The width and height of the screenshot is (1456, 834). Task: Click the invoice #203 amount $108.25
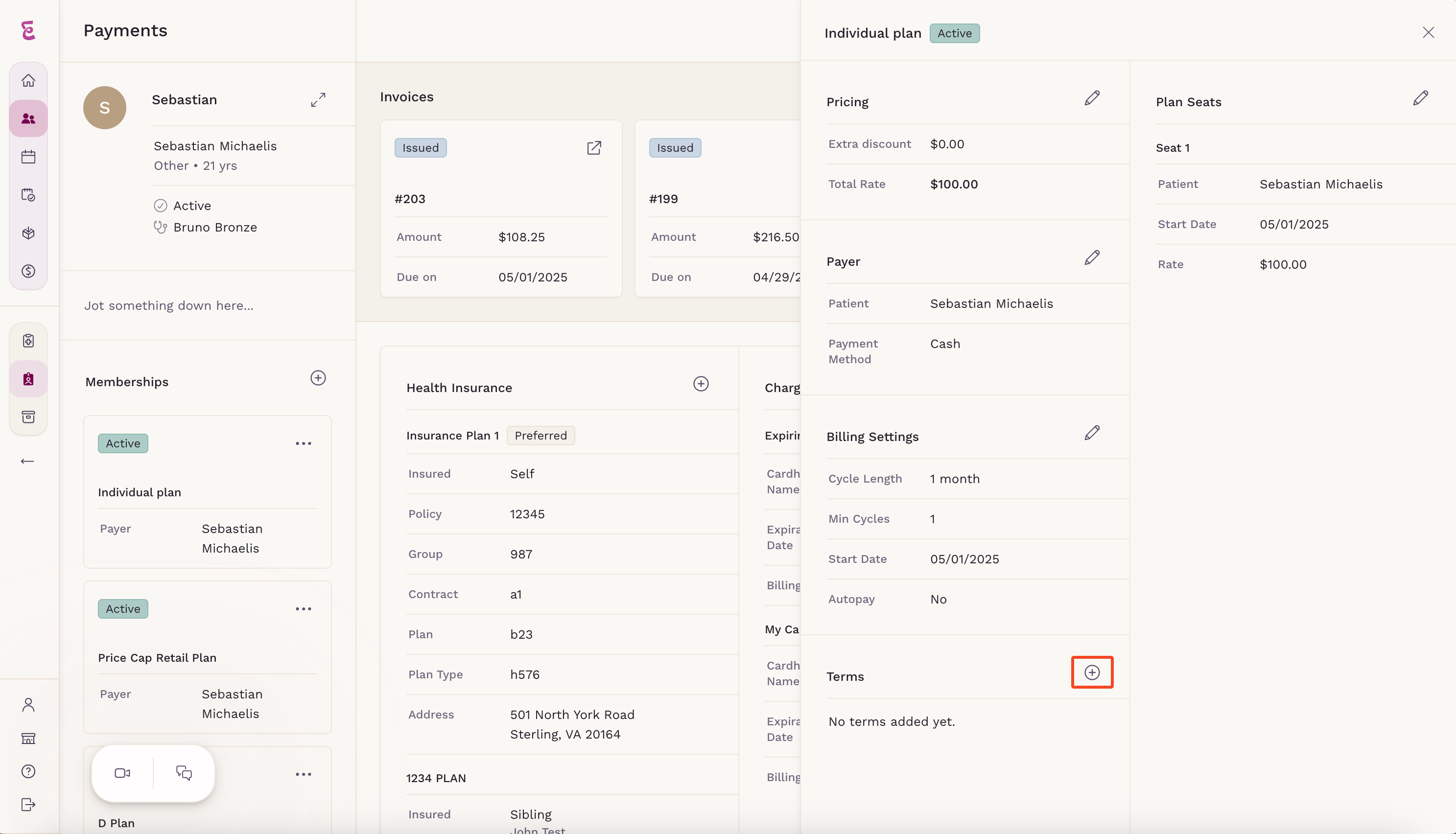click(521, 237)
